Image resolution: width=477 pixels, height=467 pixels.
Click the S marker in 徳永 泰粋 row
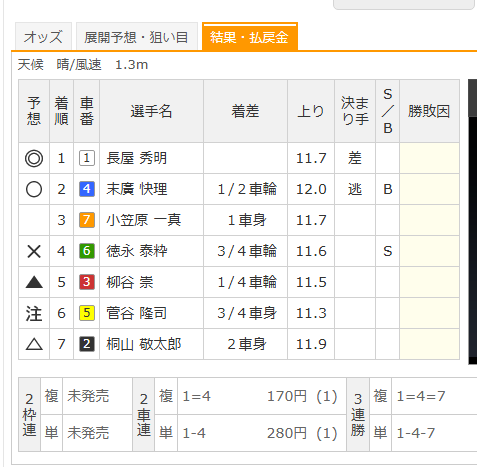pos(387,251)
